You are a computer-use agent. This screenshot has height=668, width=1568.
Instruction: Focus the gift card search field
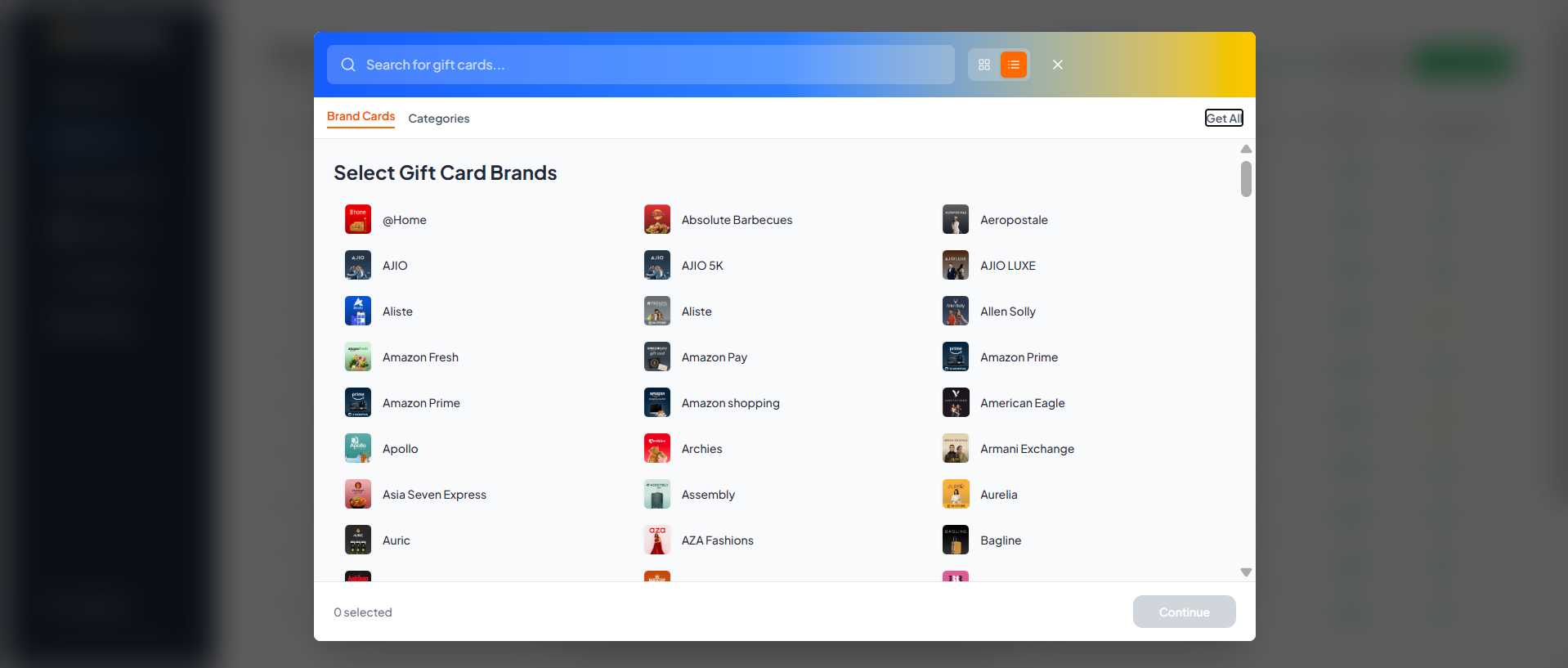click(641, 65)
